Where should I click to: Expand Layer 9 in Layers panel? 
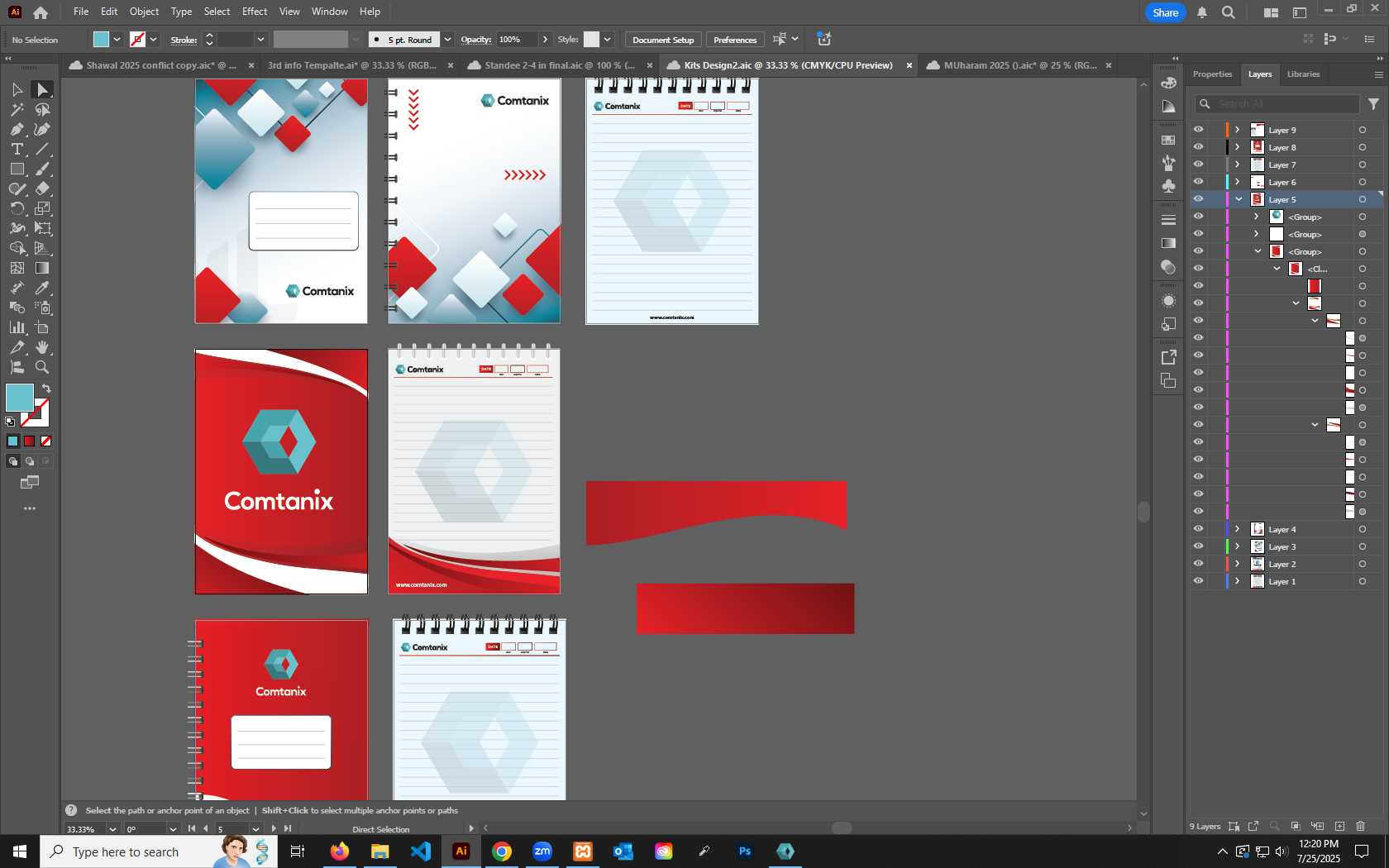[x=1238, y=130]
